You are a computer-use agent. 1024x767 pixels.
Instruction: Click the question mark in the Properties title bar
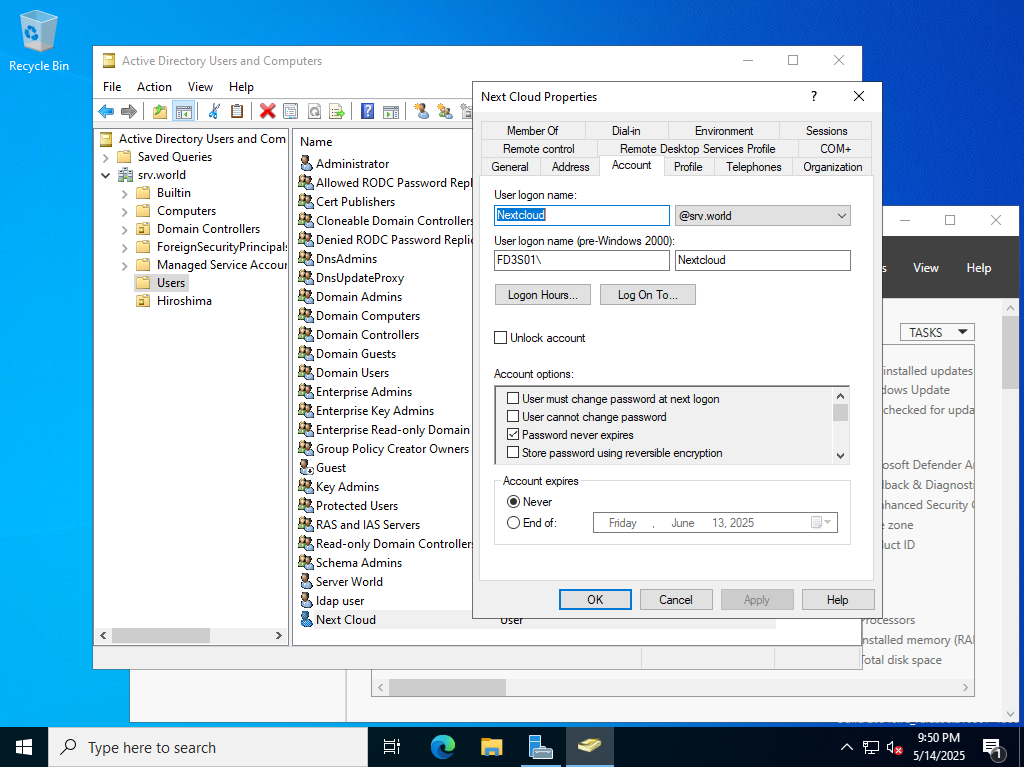point(814,97)
